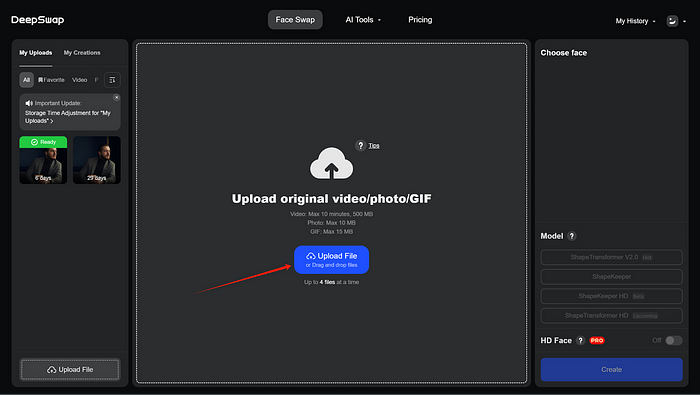
Task: Click the red PRO badge
Action: click(597, 341)
